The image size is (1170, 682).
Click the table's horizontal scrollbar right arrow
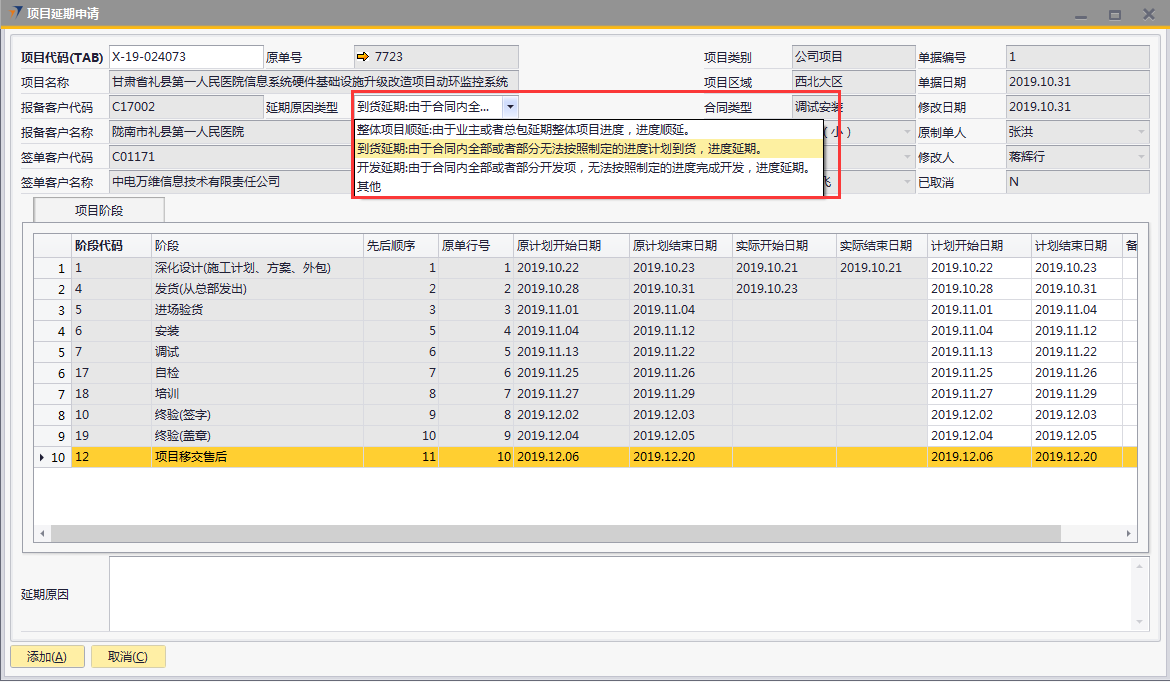point(1129,534)
